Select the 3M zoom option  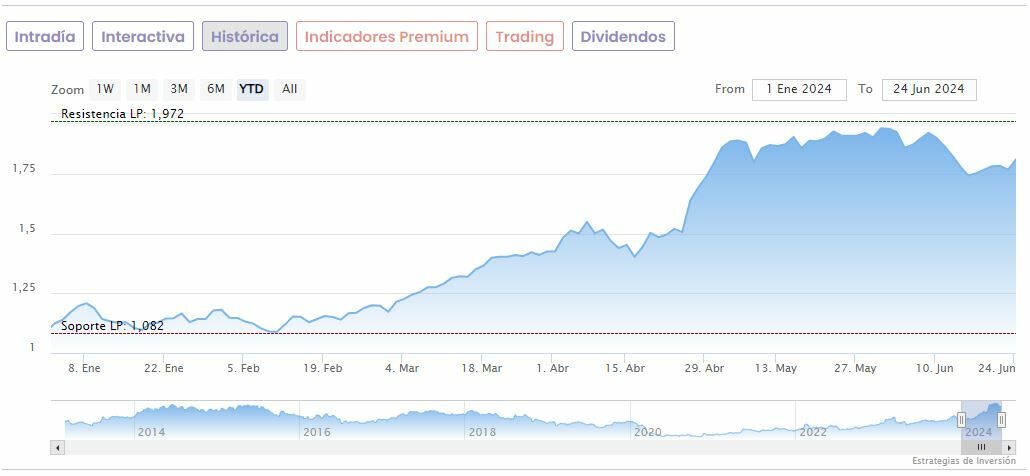[179, 89]
